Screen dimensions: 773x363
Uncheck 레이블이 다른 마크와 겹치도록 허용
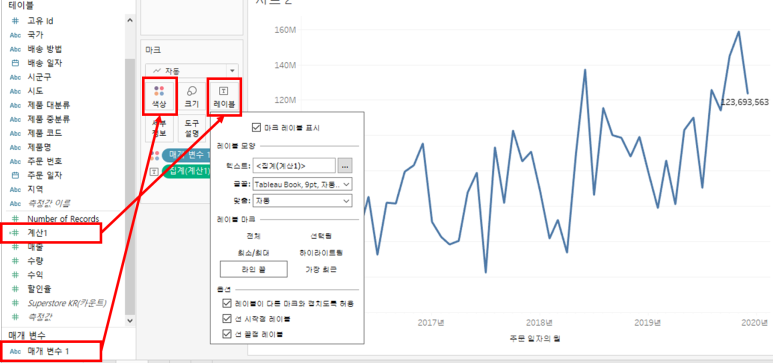coord(227,303)
